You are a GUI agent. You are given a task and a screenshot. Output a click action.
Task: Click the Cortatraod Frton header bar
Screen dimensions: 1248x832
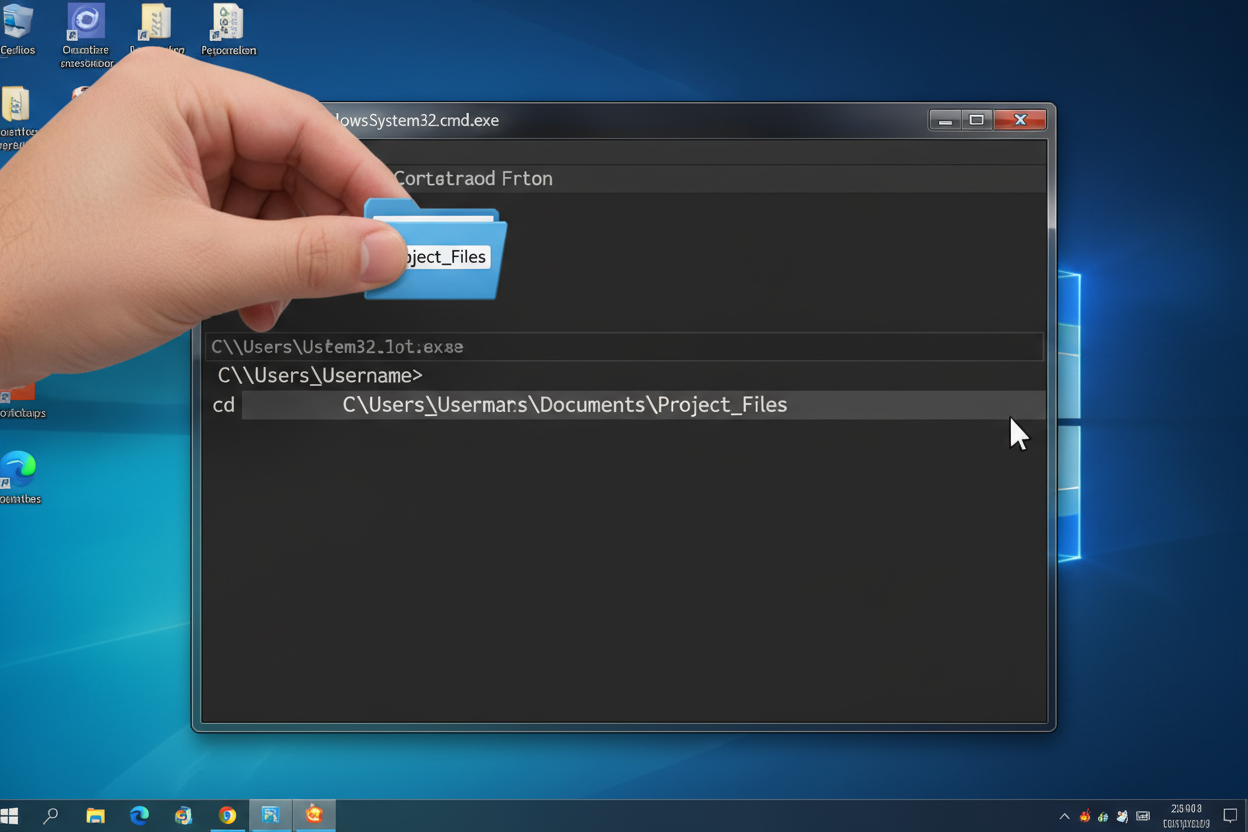click(x=700, y=178)
